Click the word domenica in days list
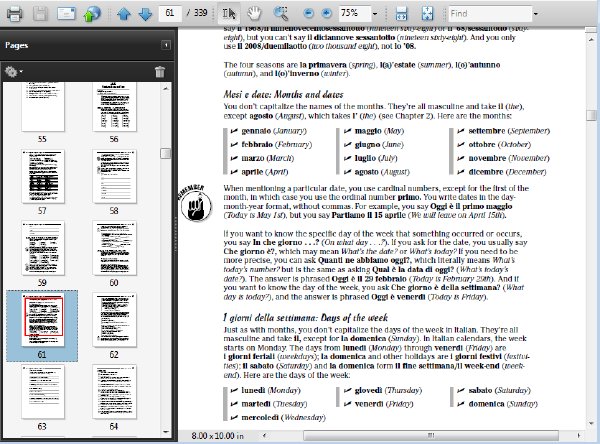 (x=486, y=404)
